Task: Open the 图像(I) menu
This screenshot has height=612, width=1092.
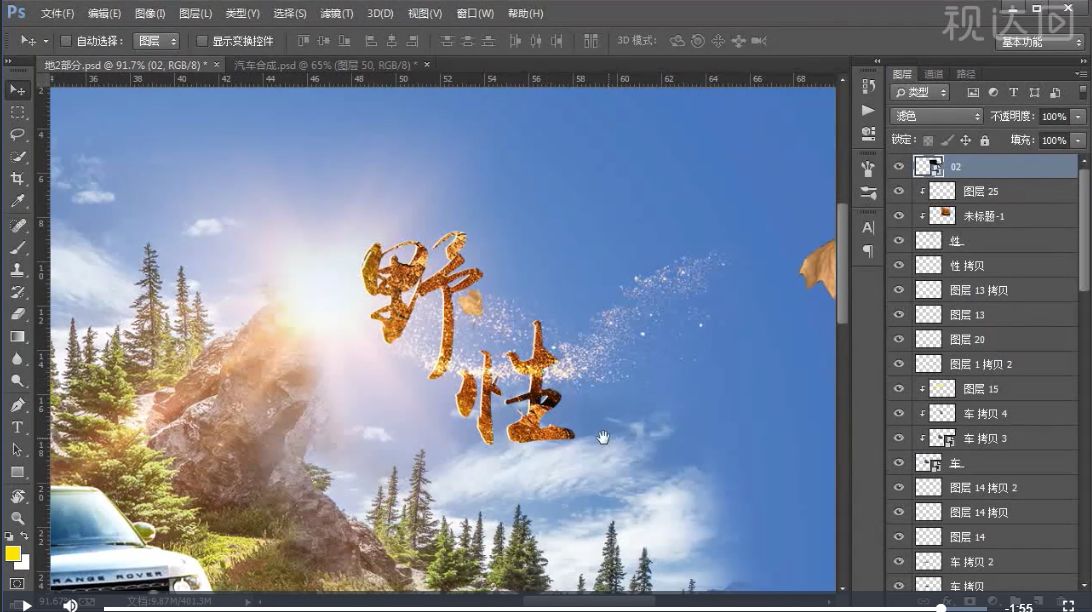Action: click(x=150, y=13)
